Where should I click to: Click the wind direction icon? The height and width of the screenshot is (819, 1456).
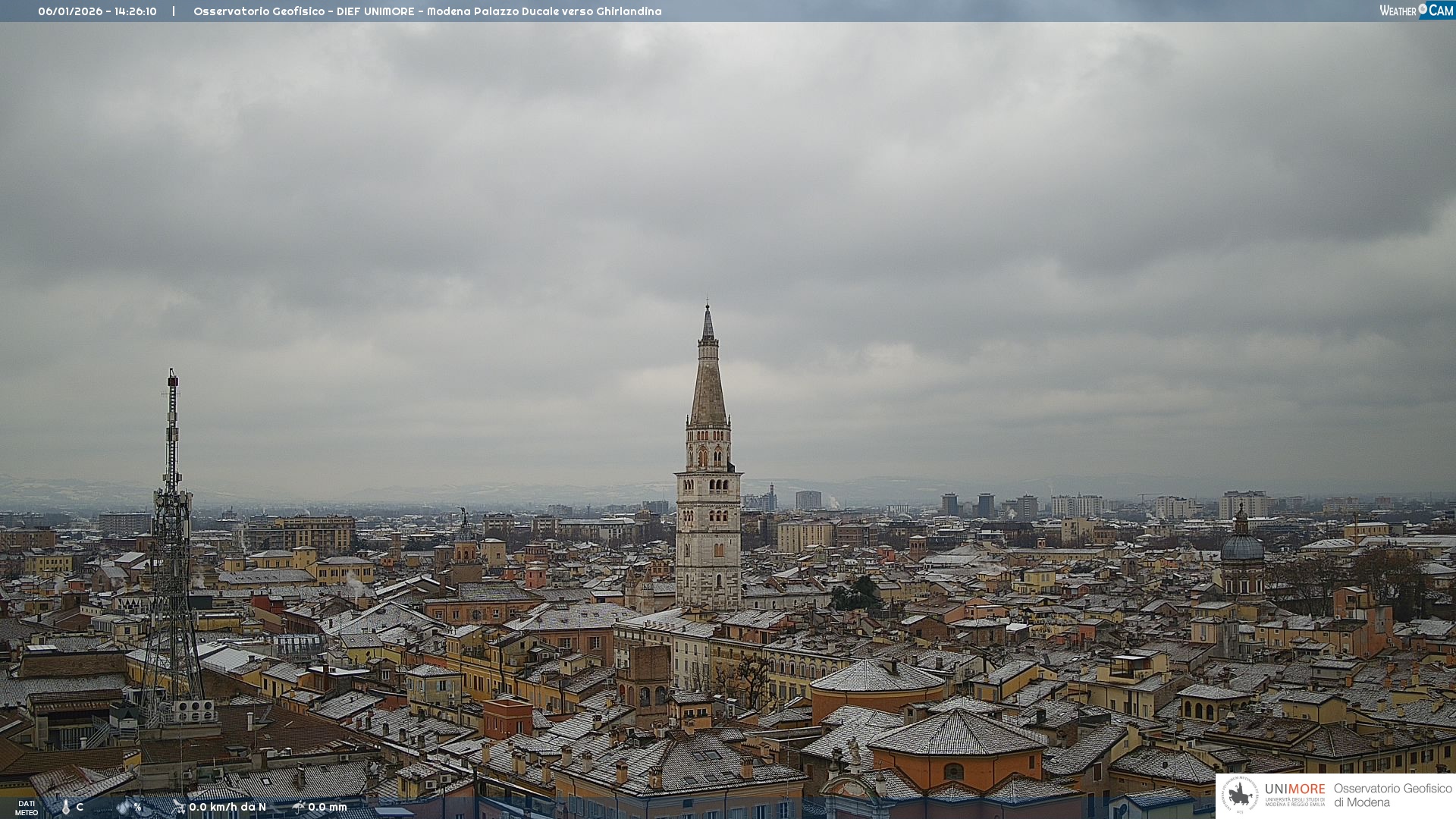pos(178,807)
